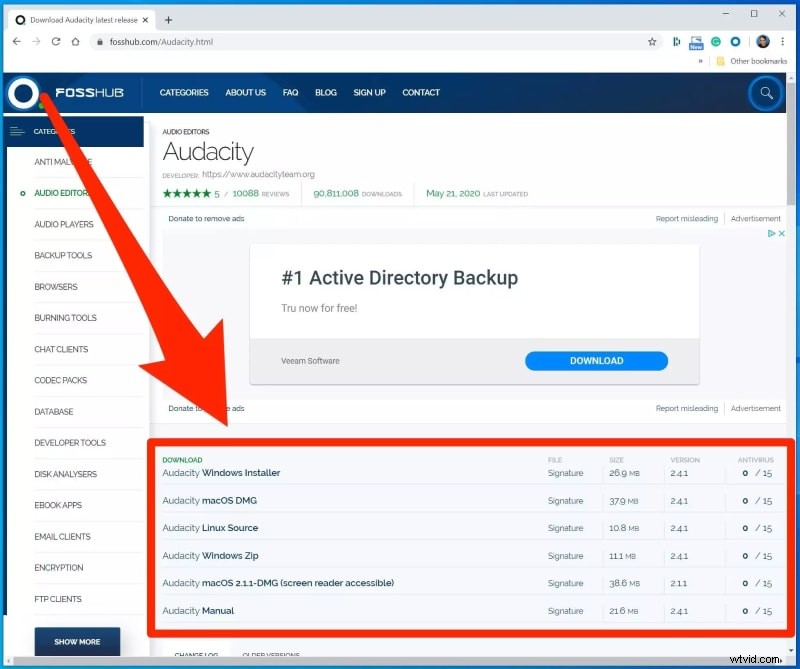
Task: Open the FAQ menu item
Action: pyautogui.click(x=290, y=92)
